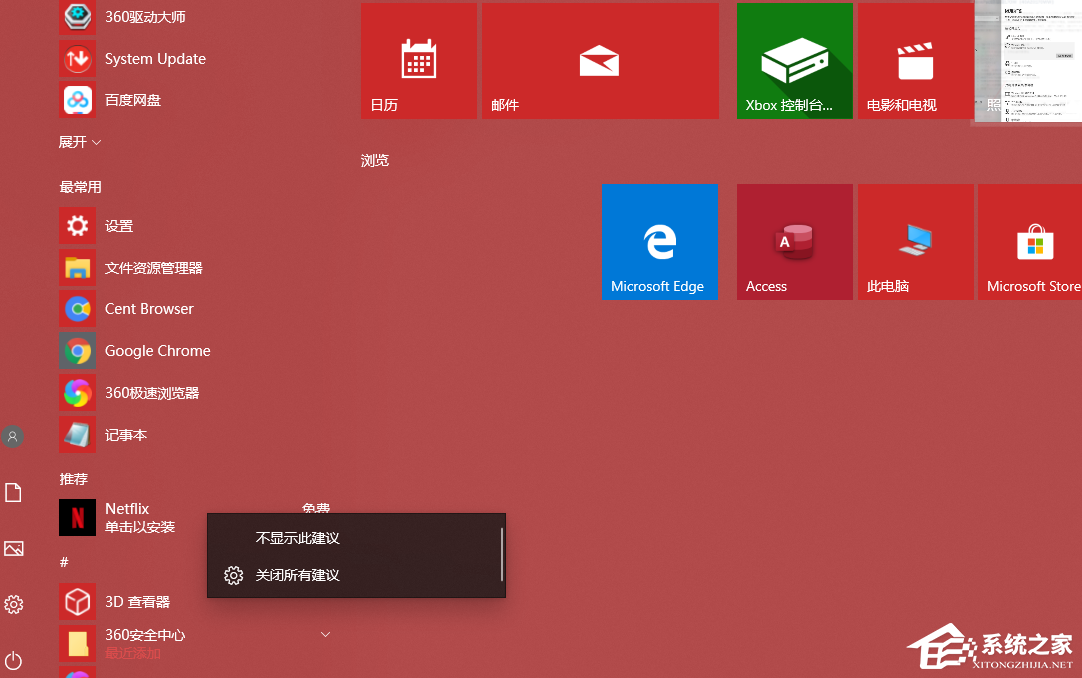Launch the 邮件 (Mail) tile
Viewport: 1082px width, 678px height.
point(600,60)
